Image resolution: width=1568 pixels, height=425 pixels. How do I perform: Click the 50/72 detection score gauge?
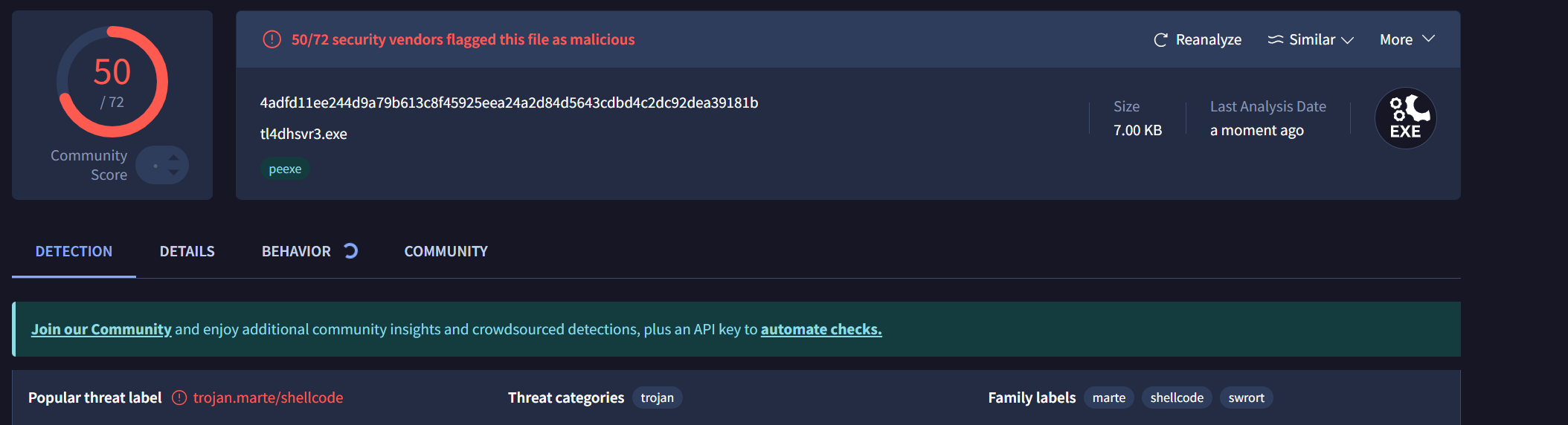pyautogui.click(x=112, y=82)
